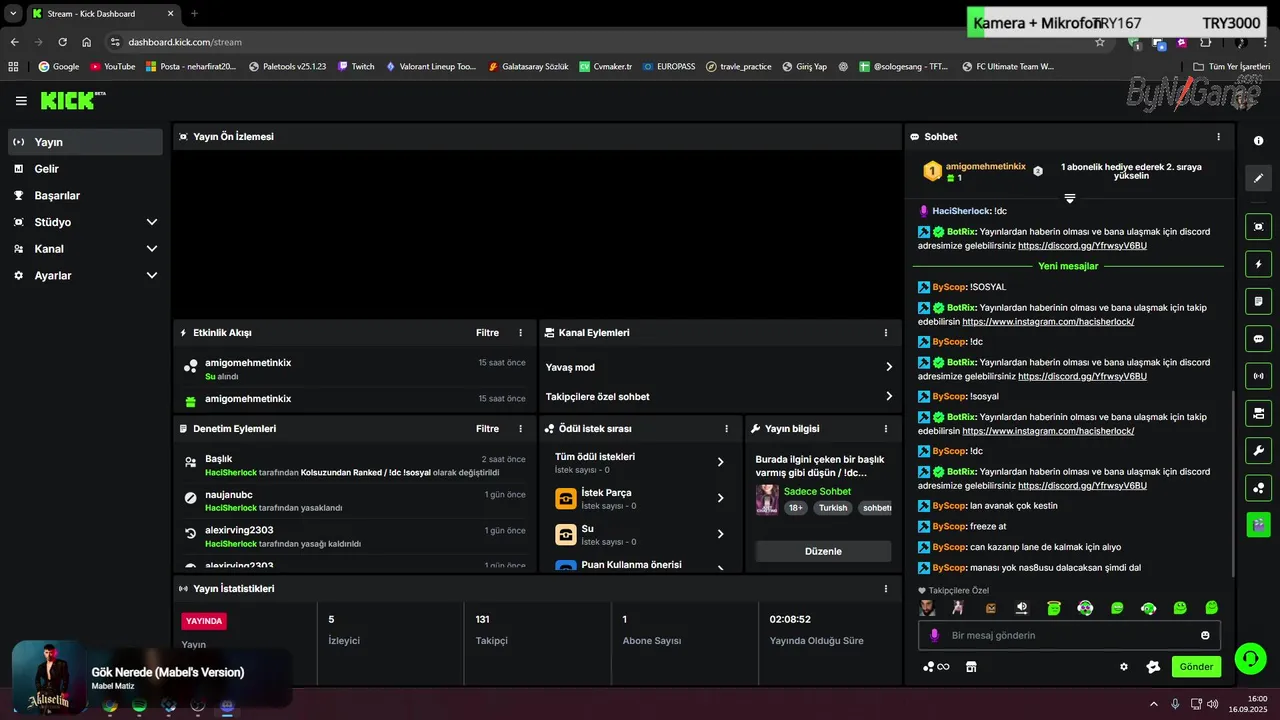Image resolution: width=1280 pixels, height=720 pixels.
Task: Click the browser address bar
Action: coord(600,42)
